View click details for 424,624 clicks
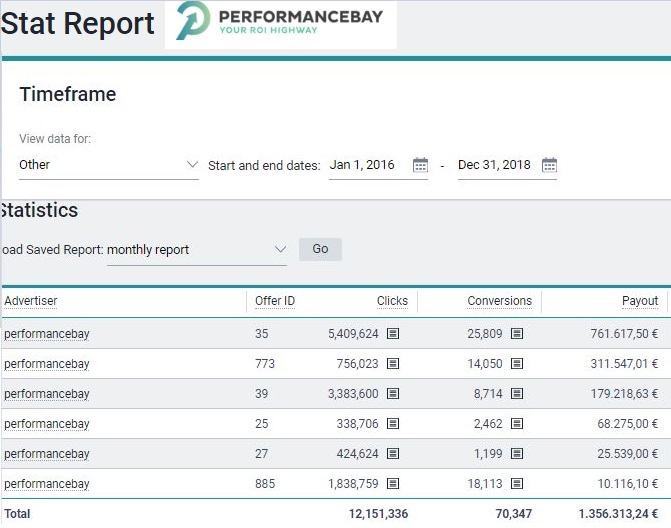 point(393,453)
